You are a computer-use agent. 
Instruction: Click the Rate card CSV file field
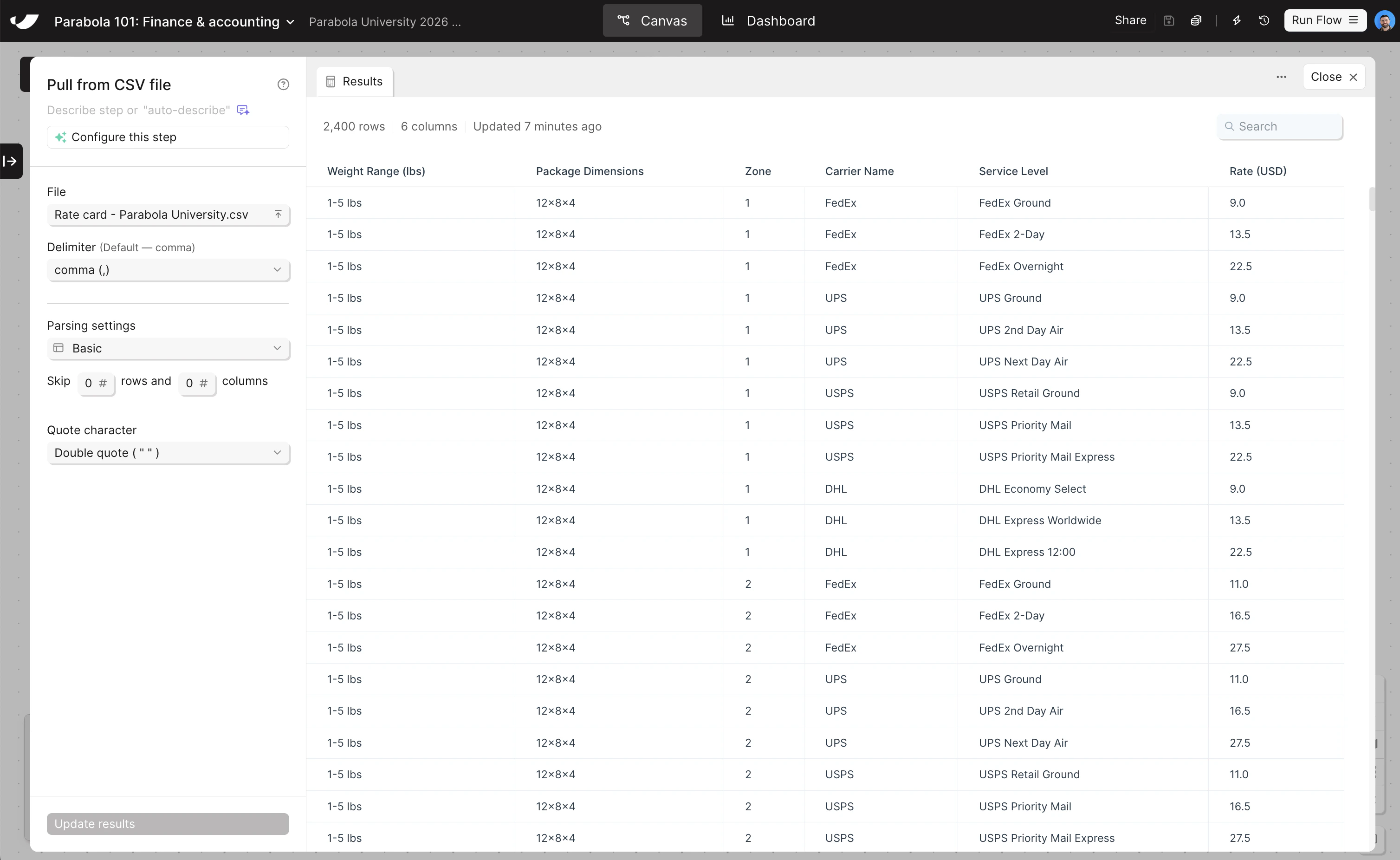click(x=168, y=215)
